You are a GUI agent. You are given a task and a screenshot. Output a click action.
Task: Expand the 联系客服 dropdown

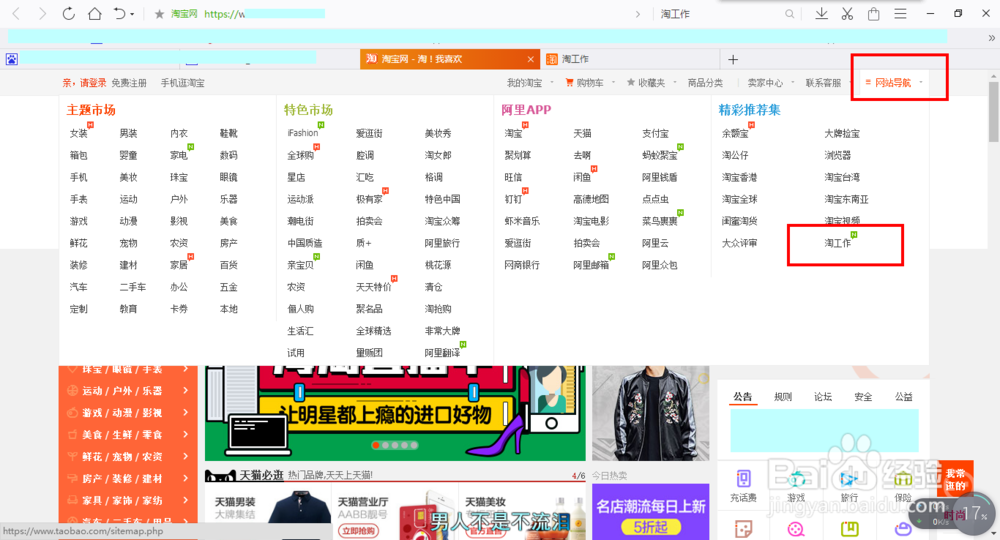pos(851,82)
